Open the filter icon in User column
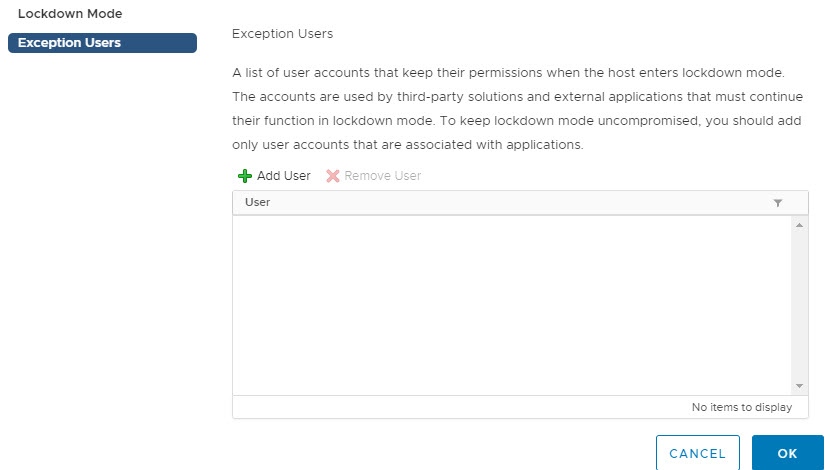 pyautogui.click(x=778, y=203)
